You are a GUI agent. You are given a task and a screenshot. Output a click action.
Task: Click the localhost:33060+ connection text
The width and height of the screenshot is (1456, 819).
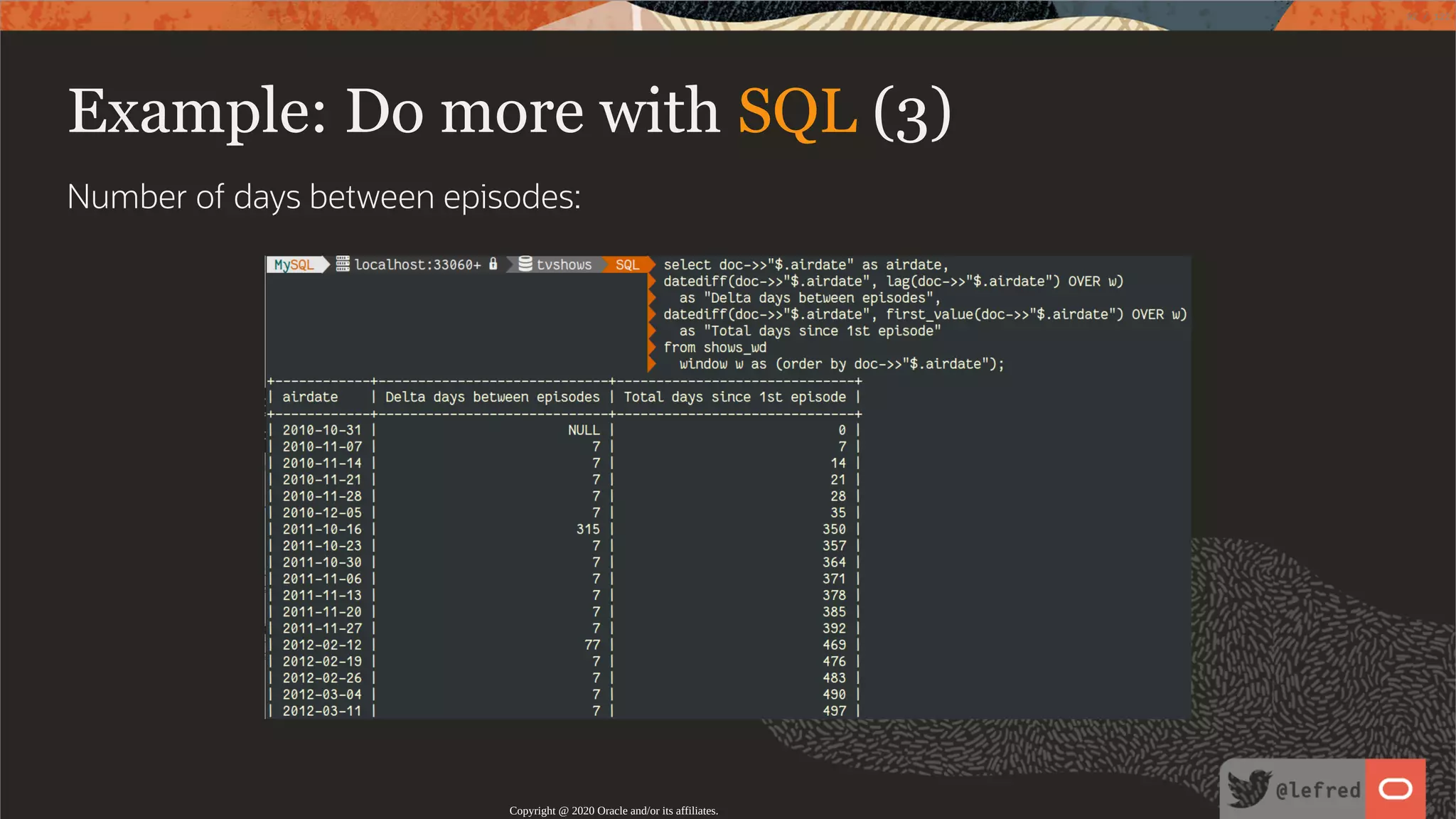[417, 264]
